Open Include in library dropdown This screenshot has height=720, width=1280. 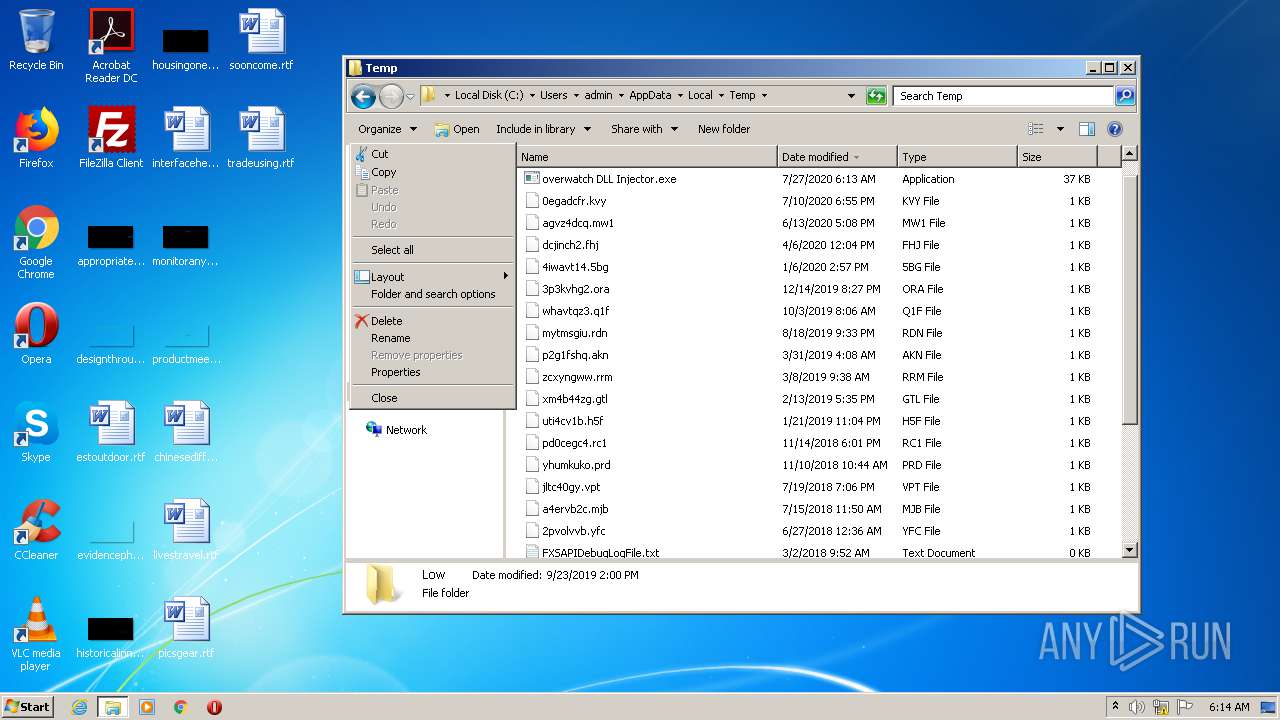pyautogui.click(x=543, y=129)
